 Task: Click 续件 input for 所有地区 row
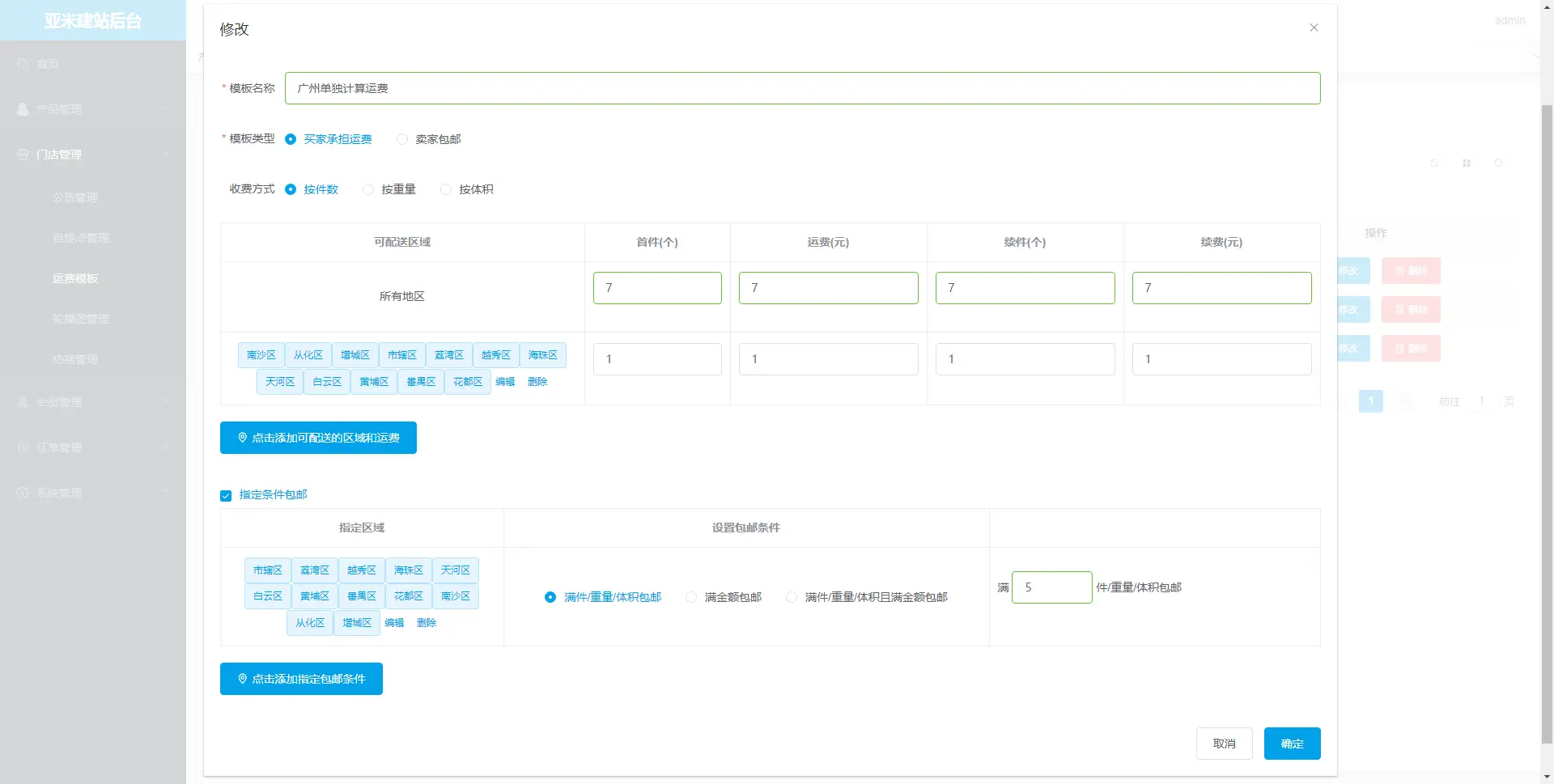click(1025, 288)
